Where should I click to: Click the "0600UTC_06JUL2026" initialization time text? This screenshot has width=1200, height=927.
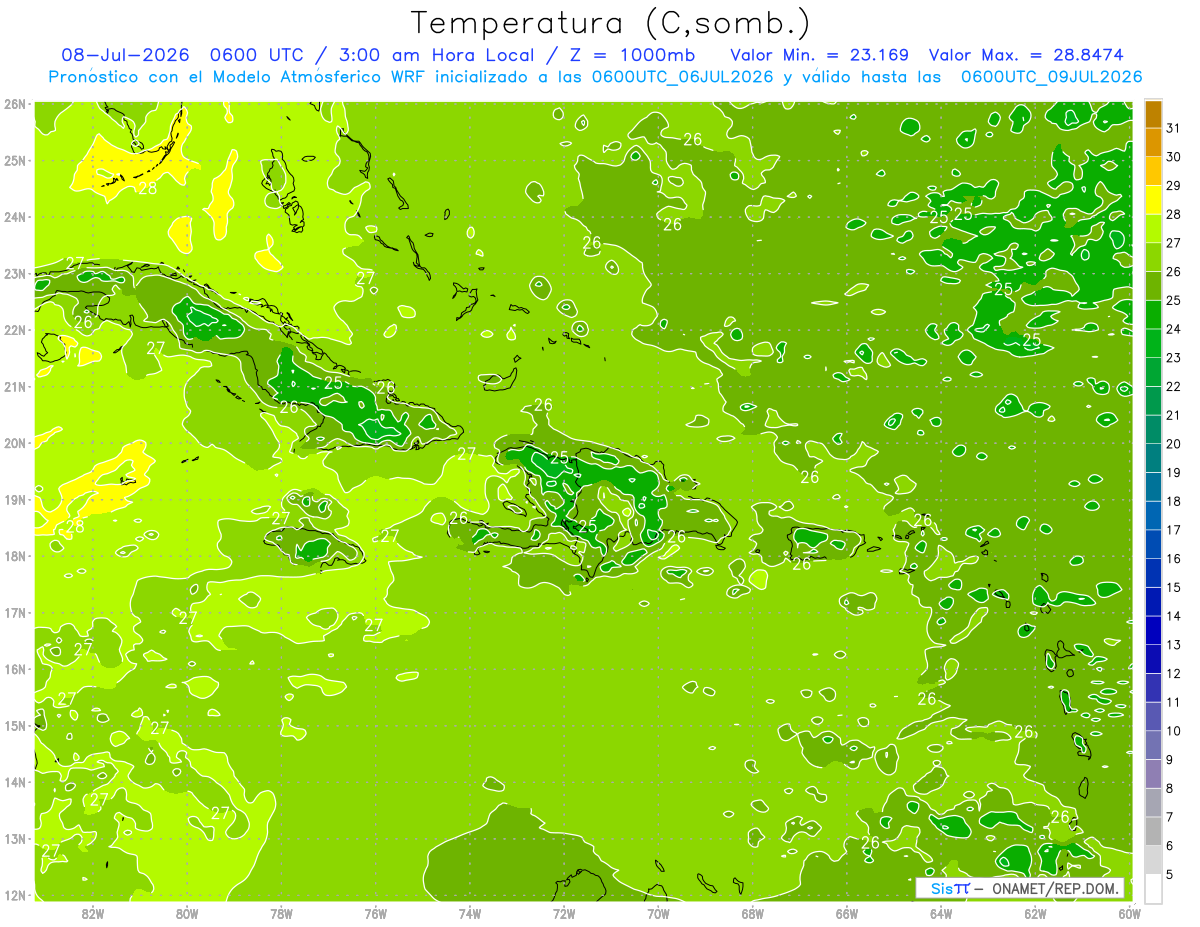[x=682, y=77]
